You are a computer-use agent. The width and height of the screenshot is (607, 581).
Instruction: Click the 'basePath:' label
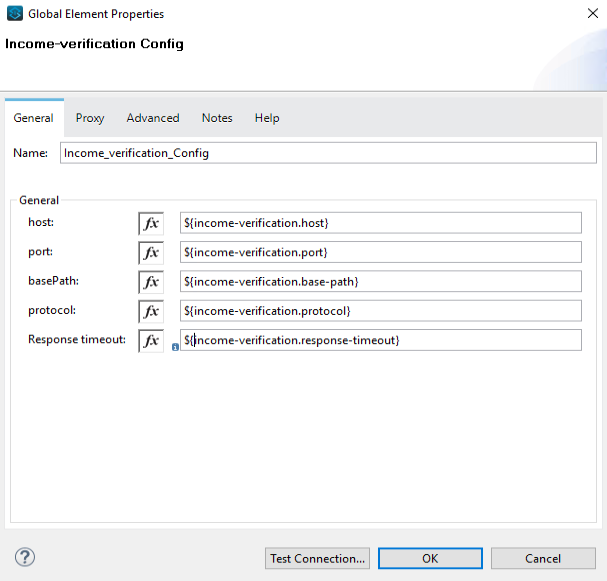point(53,281)
